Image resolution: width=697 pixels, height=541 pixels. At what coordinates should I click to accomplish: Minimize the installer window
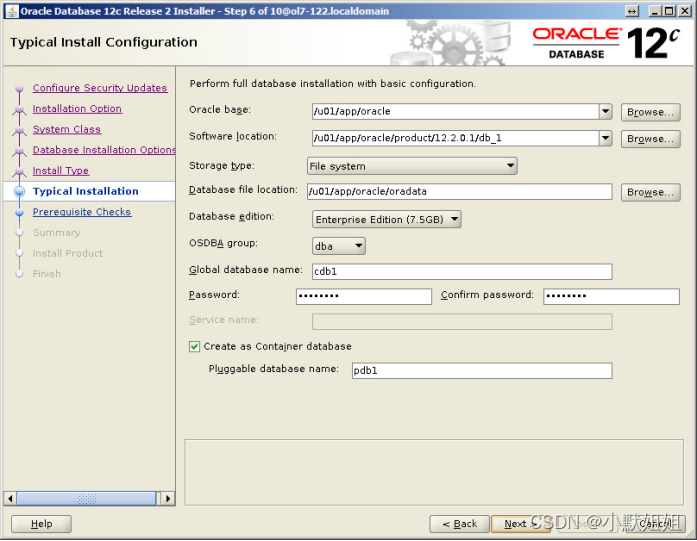(655, 11)
